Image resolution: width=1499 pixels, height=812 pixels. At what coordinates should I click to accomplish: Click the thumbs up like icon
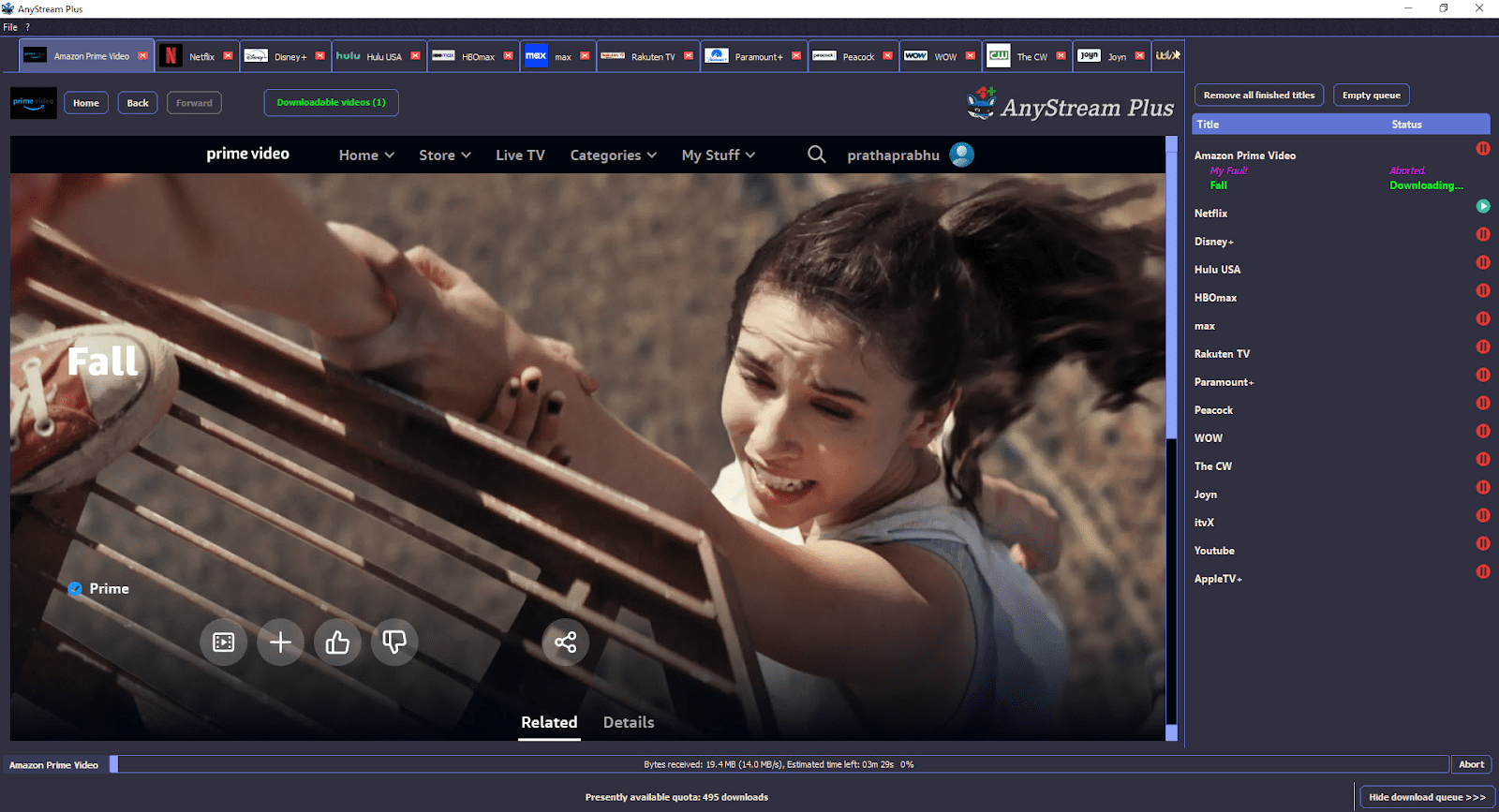click(337, 642)
